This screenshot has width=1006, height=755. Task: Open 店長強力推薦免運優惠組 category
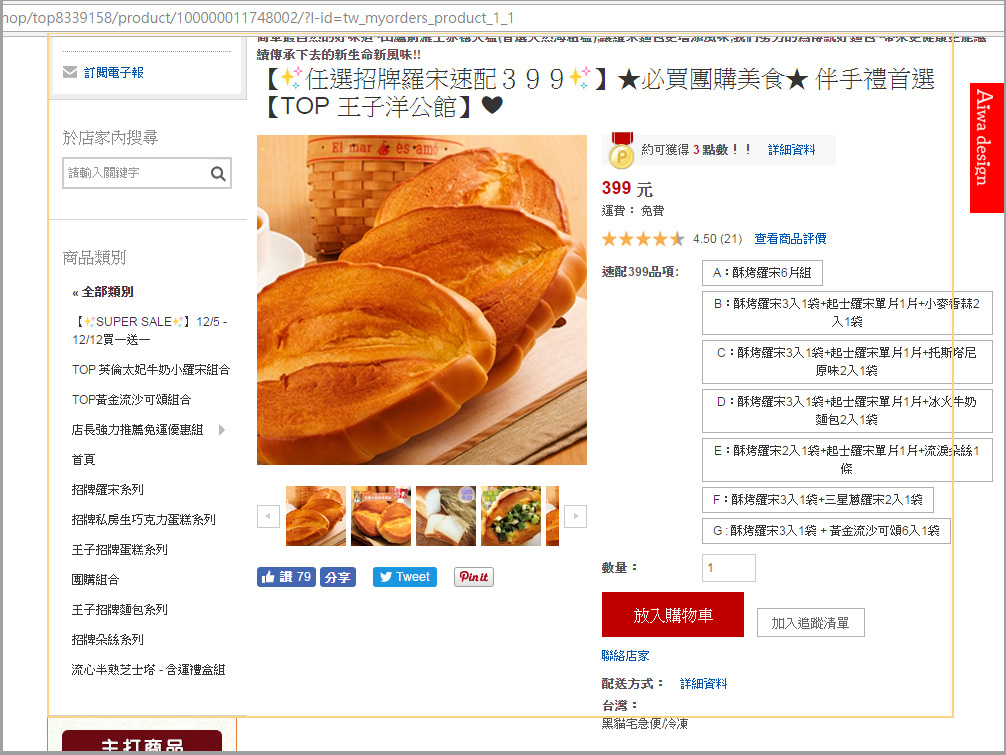click(x=137, y=430)
